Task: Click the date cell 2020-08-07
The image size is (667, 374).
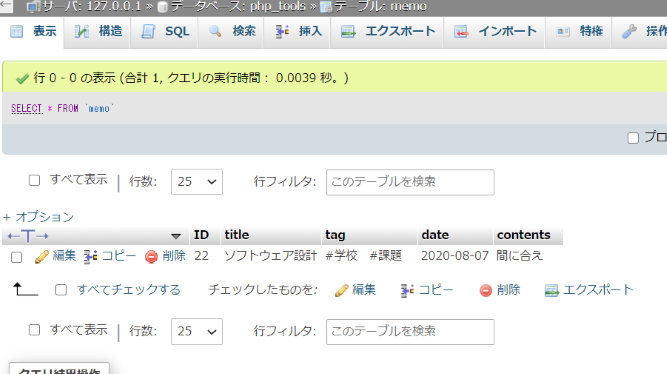Action: (x=455, y=256)
